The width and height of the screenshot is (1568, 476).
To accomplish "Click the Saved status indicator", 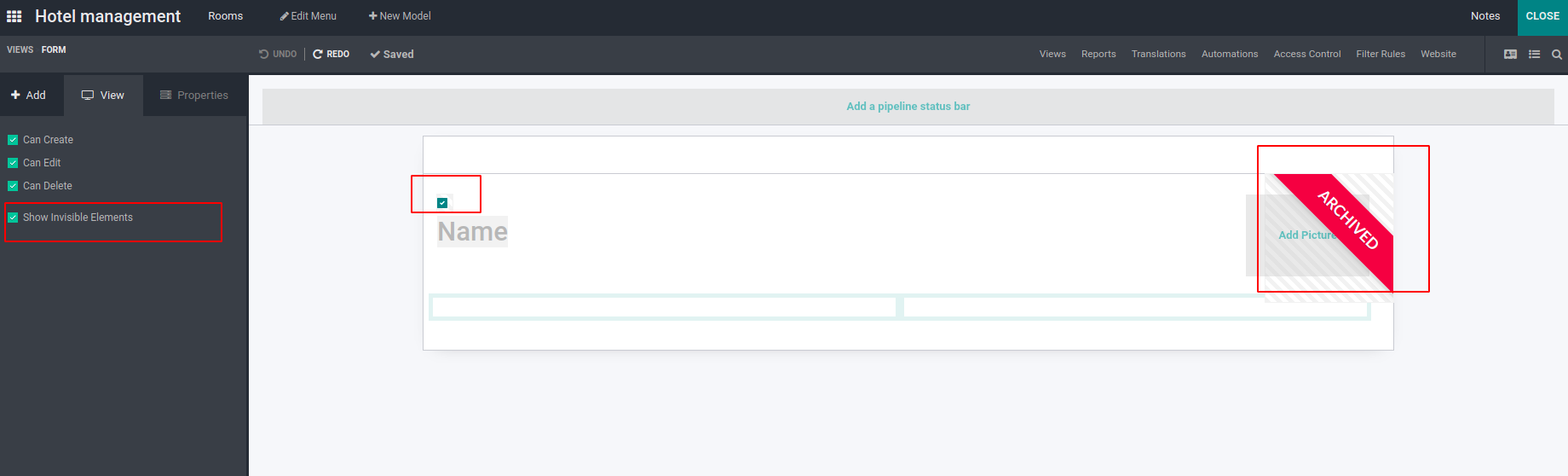I will (x=392, y=54).
